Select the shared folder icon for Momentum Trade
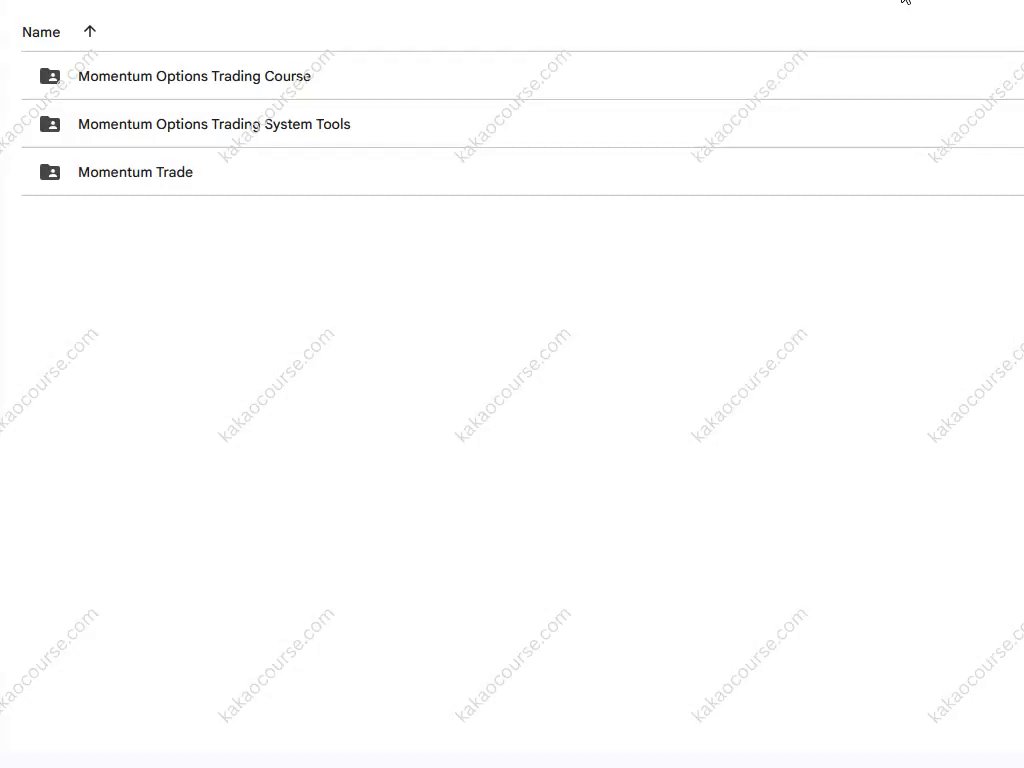This screenshot has width=1024, height=768. 50,172
